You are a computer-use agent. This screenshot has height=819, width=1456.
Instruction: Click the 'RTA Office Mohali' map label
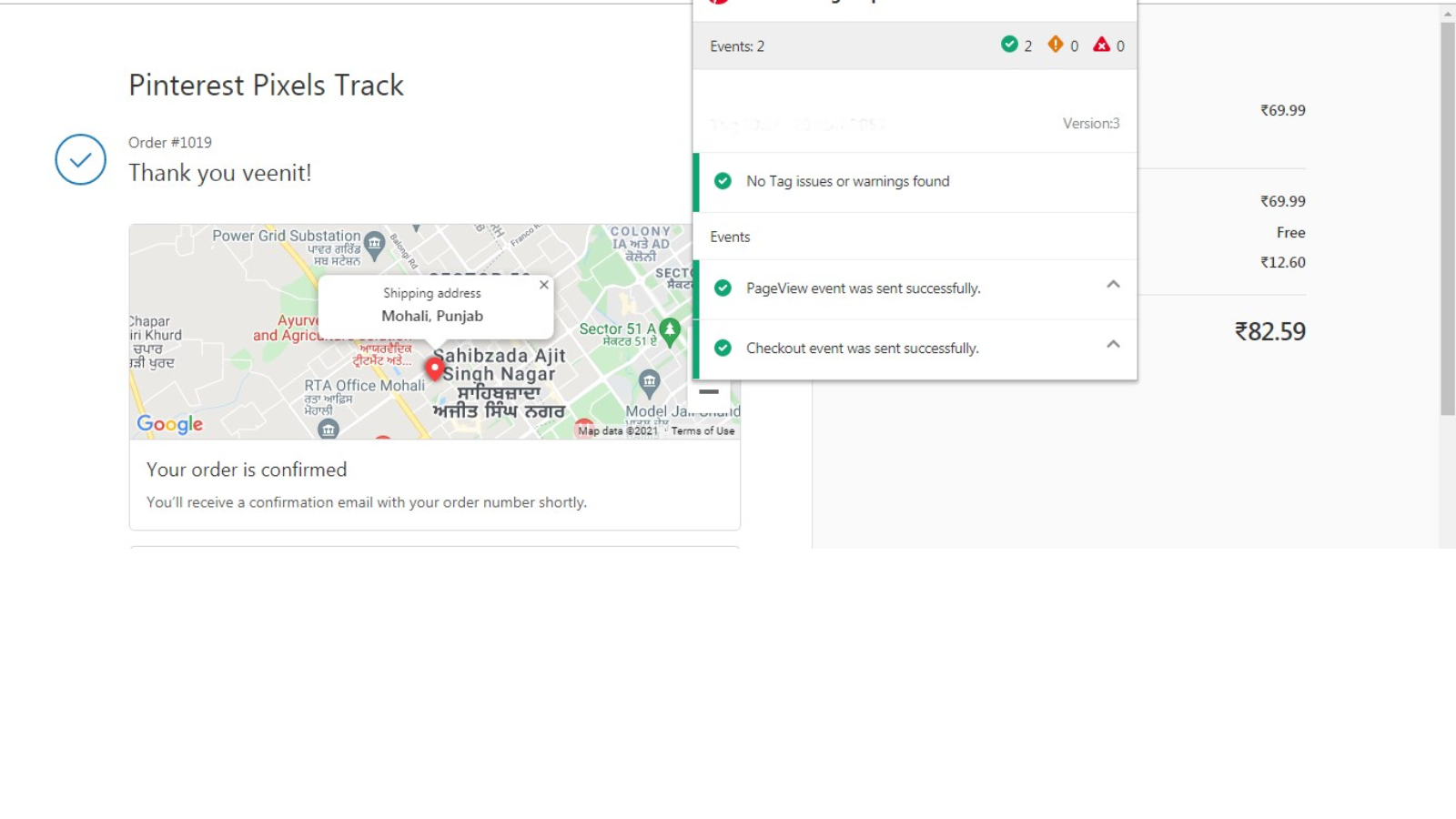pos(365,386)
